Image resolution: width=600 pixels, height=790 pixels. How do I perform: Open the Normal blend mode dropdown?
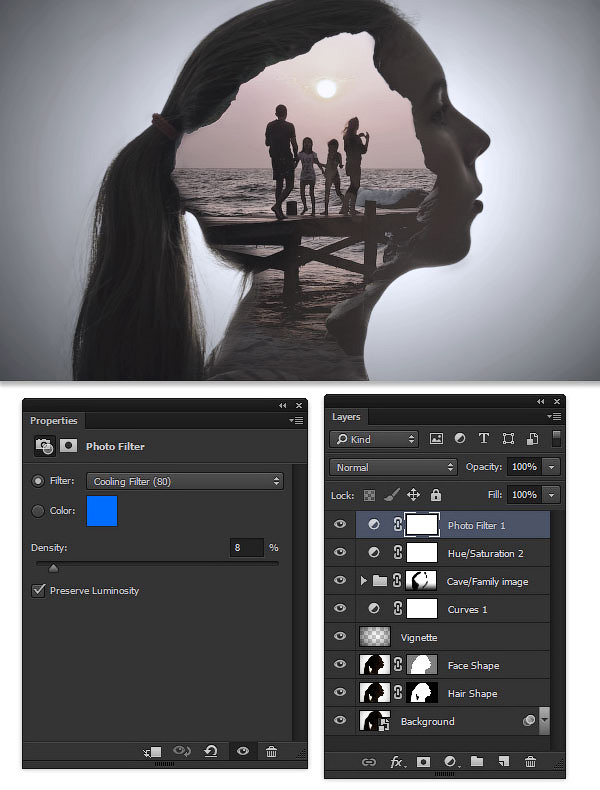tap(393, 467)
